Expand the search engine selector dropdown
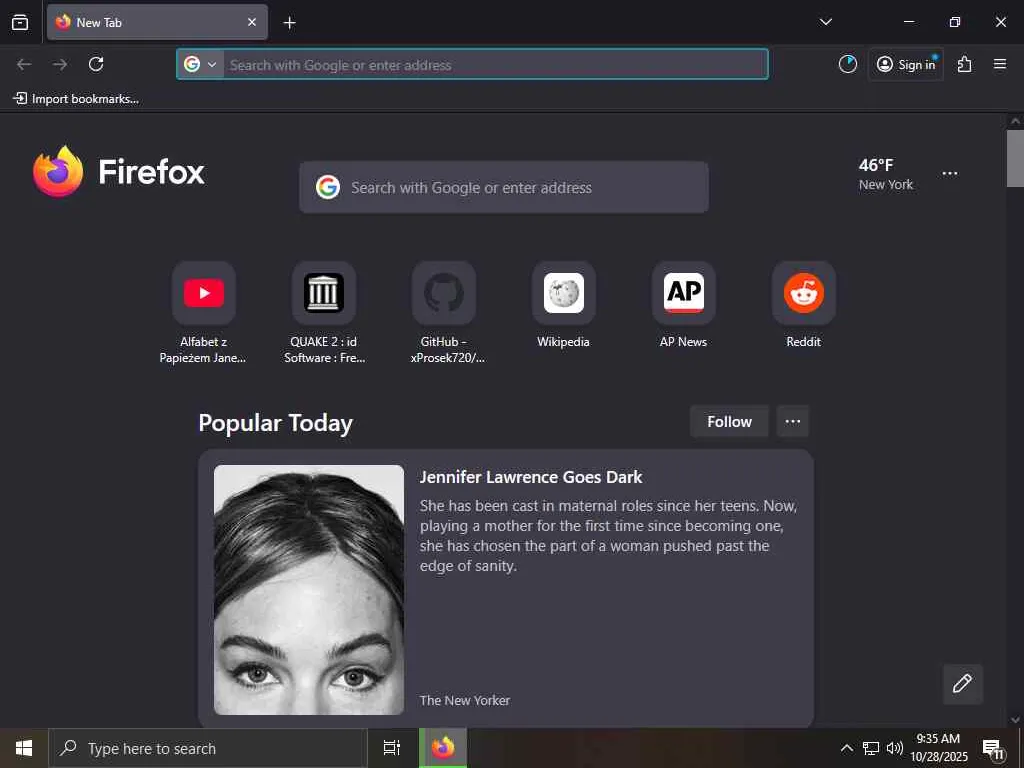Image resolution: width=1024 pixels, height=768 pixels. pyautogui.click(x=200, y=65)
